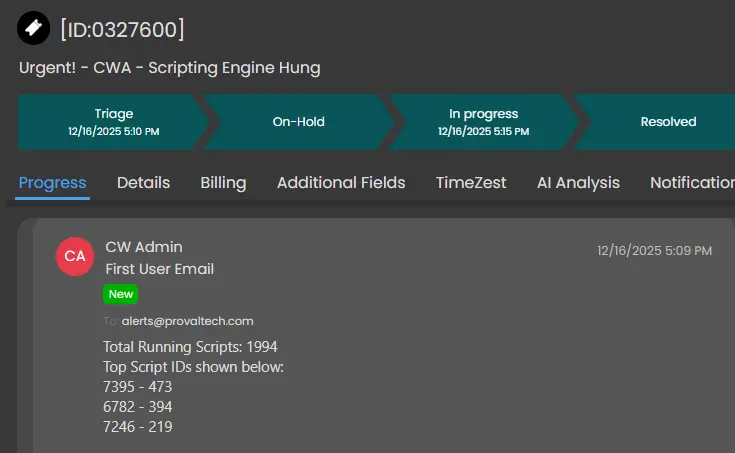The height and width of the screenshot is (453, 735).
Task: Move ticket to On-Hold stage
Action: (298, 122)
